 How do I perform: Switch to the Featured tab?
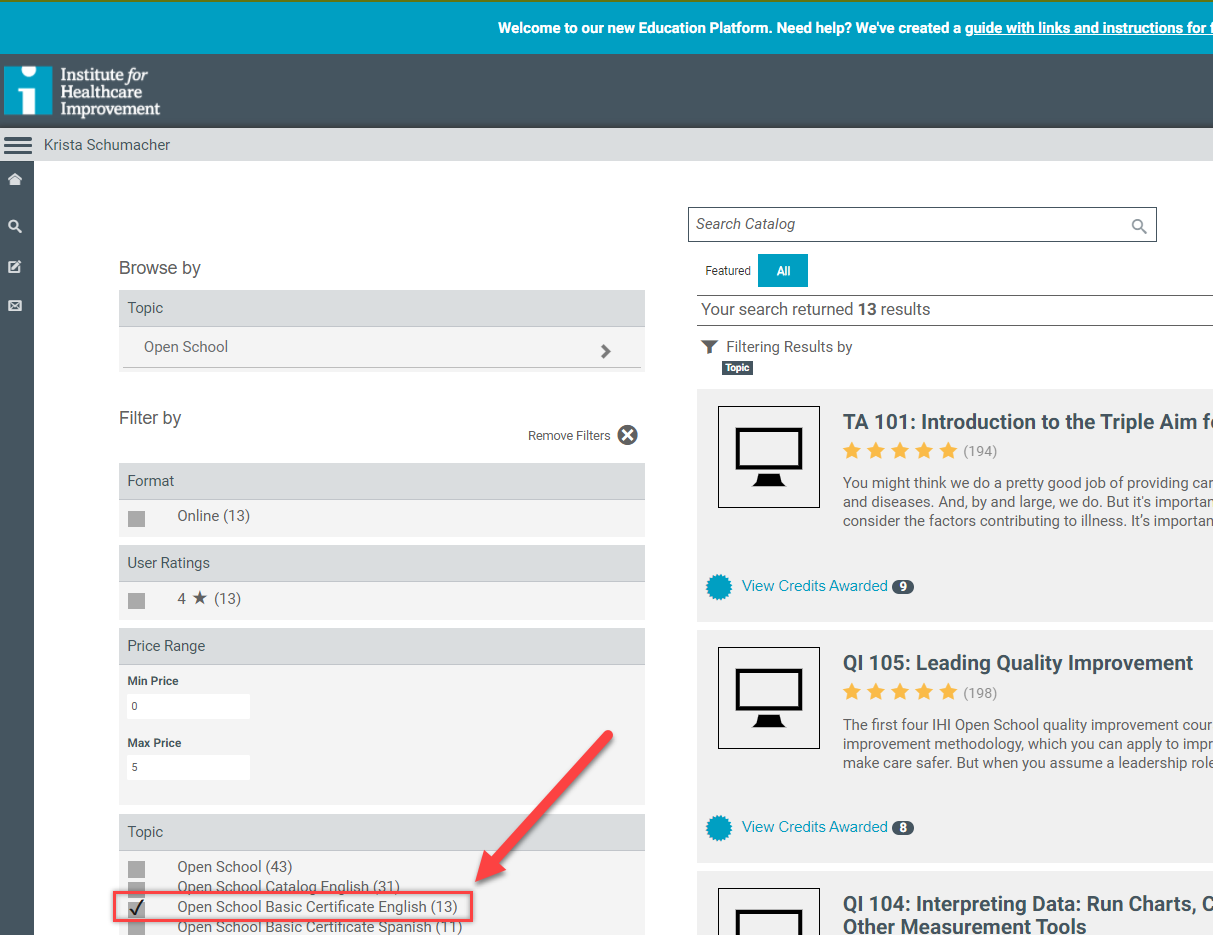click(727, 271)
